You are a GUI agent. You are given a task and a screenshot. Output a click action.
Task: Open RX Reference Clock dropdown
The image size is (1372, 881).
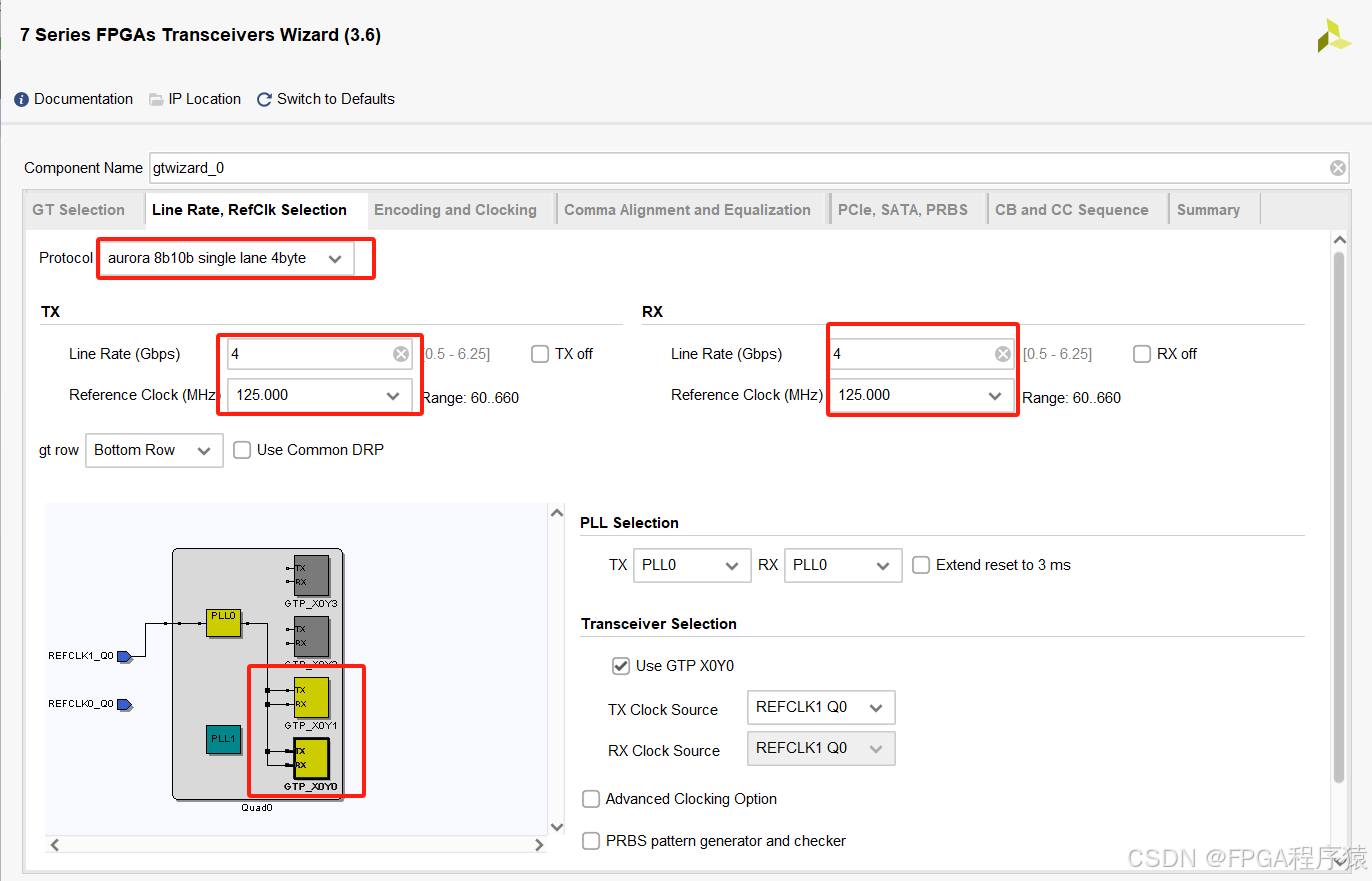[x=922, y=395]
